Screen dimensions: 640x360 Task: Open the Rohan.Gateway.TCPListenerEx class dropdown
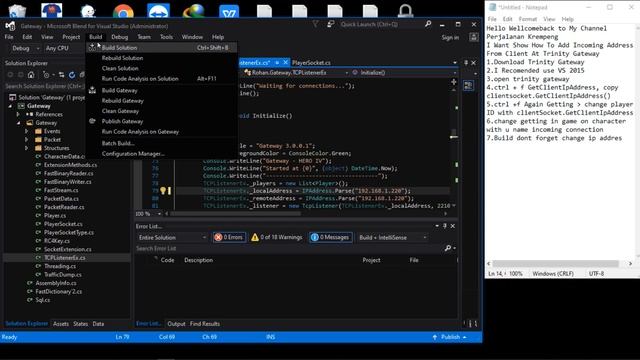click(296, 73)
